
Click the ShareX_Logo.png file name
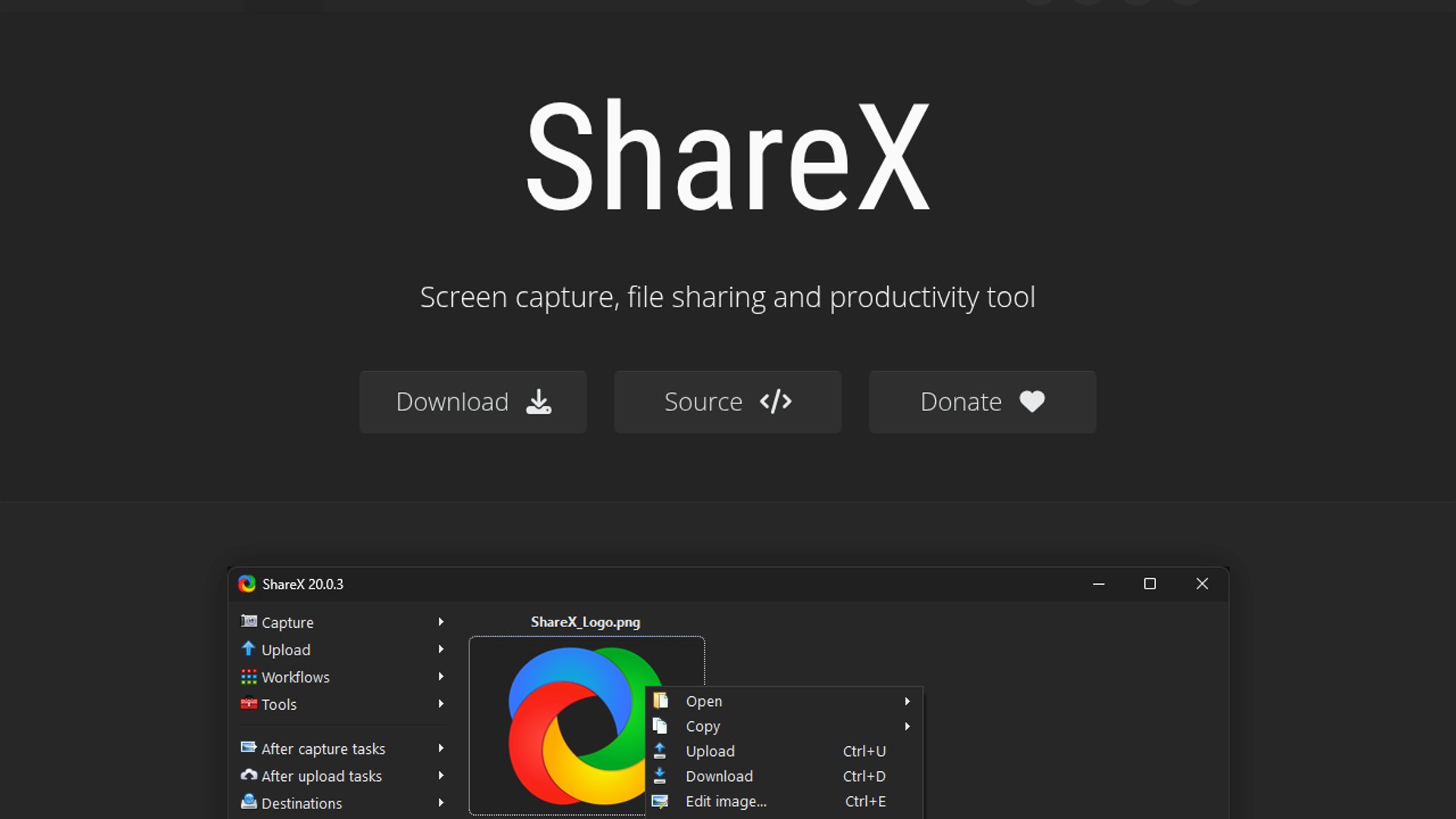click(x=585, y=623)
